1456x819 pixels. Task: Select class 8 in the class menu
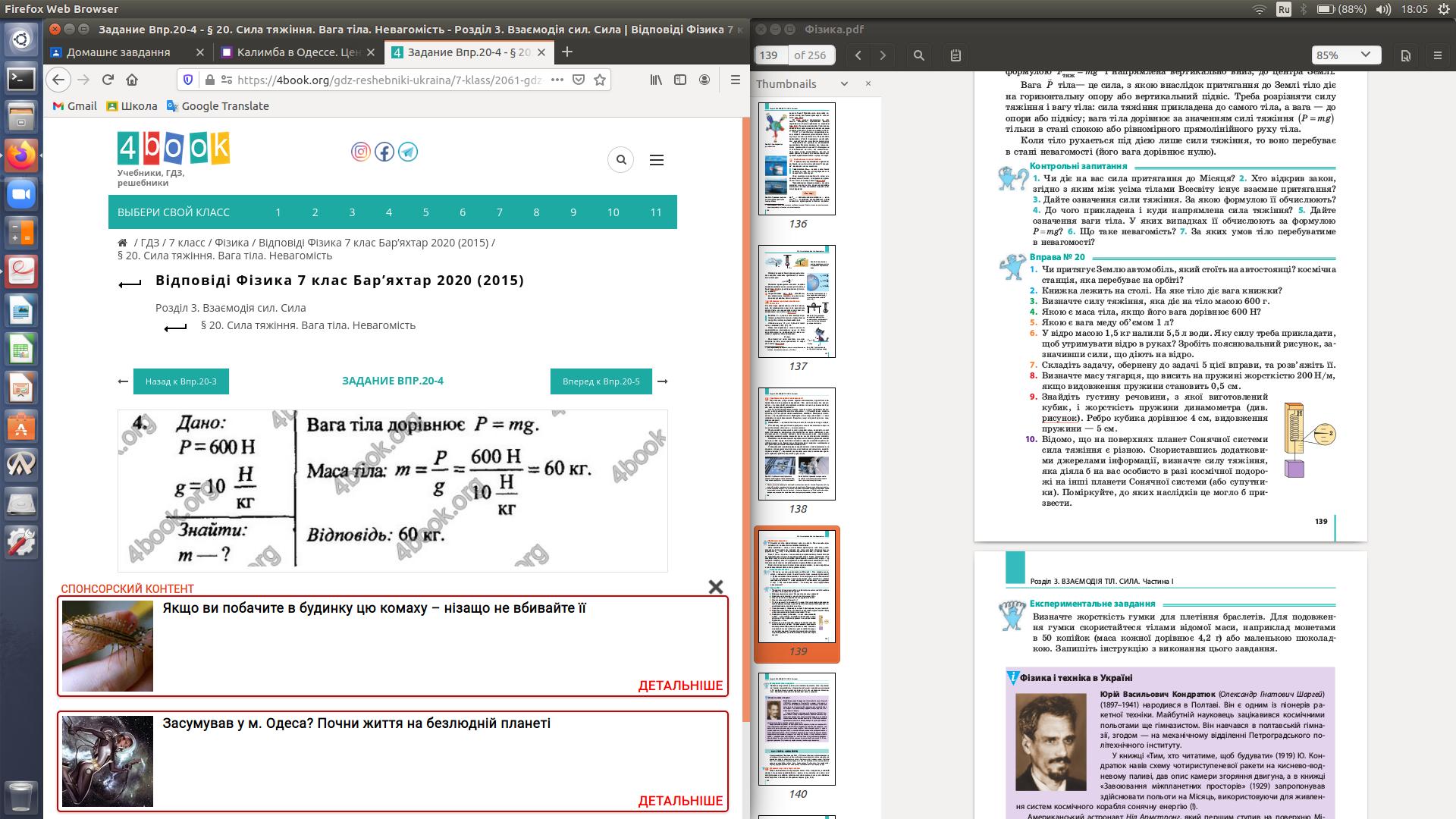pyautogui.click(x=536, y=212)
